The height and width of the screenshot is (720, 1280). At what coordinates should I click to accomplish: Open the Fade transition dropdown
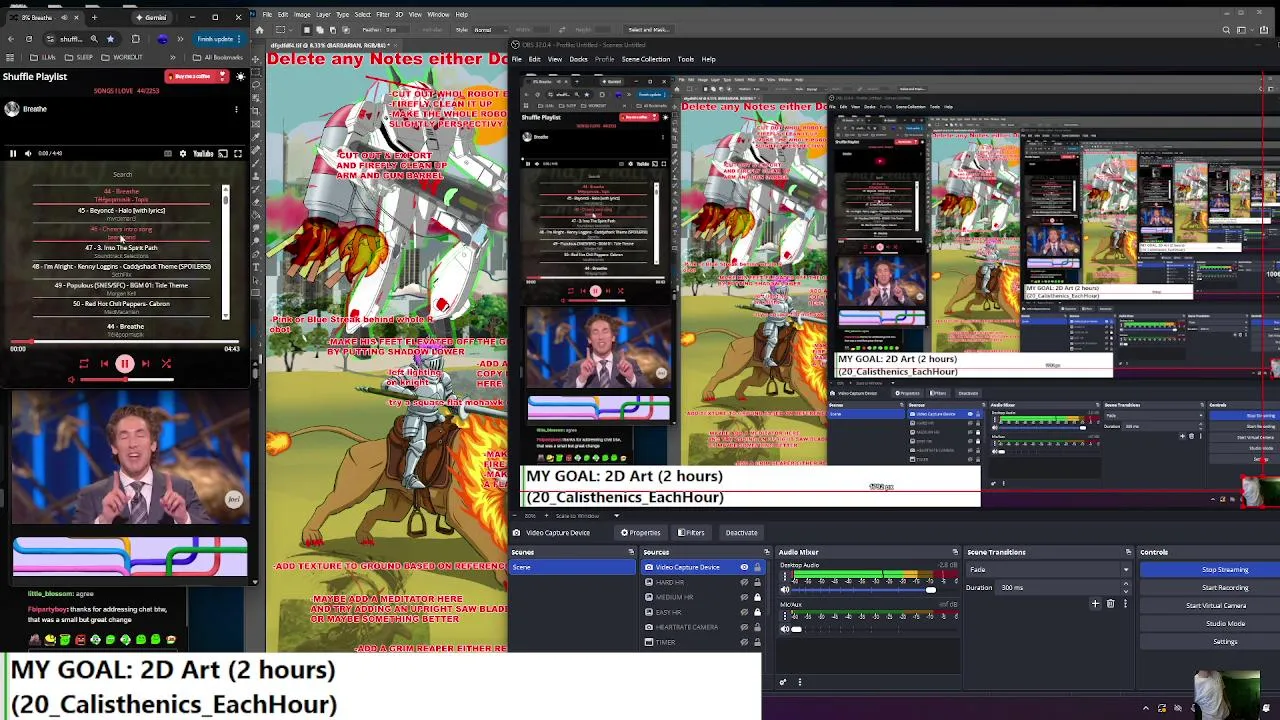point(1049,569)
